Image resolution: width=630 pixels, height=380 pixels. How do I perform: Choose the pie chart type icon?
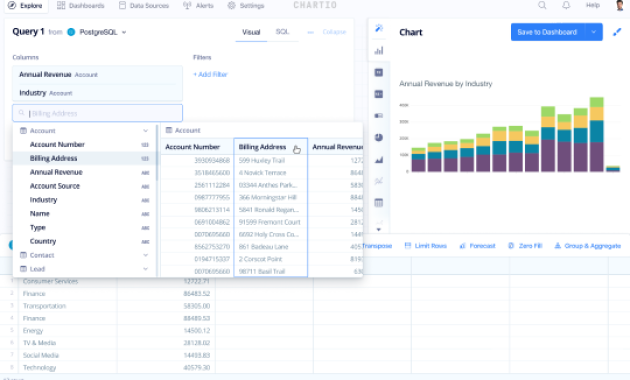(x=379, y=137)
